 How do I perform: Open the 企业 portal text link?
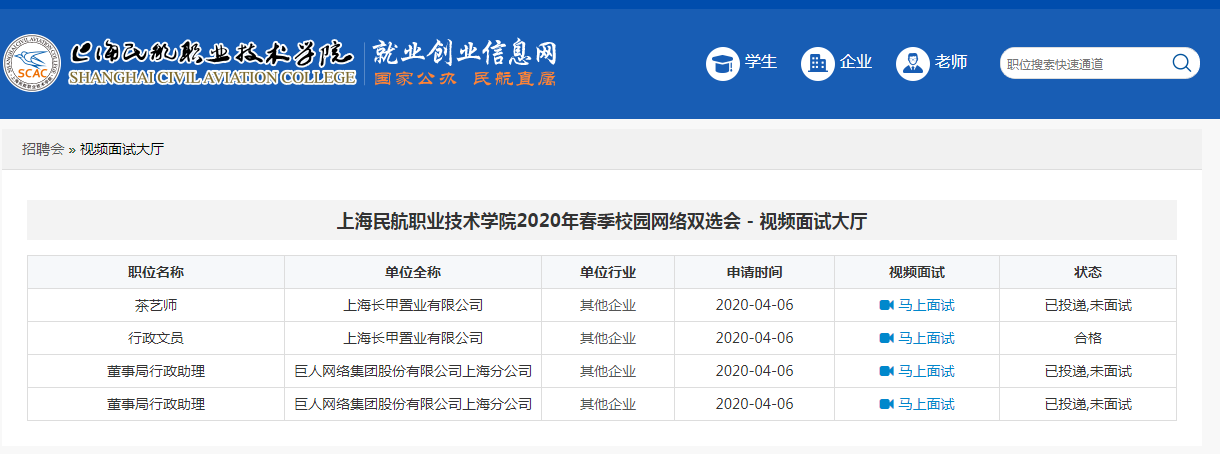click(856, 62)
